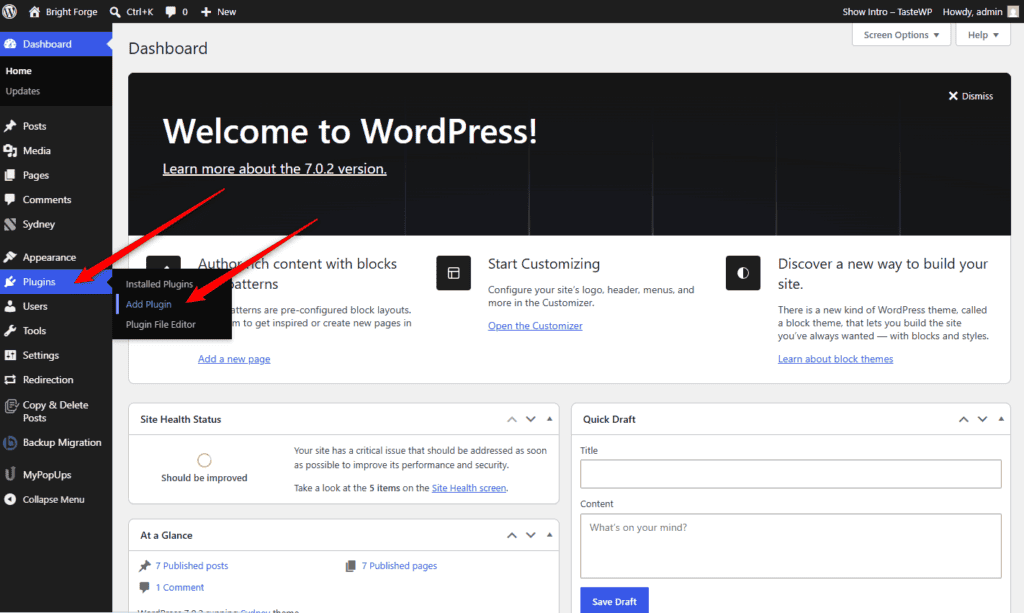This screenshot has width=1024, height=613.
Task: Click the Start Customizing layout icon
Action: point(453,273)
